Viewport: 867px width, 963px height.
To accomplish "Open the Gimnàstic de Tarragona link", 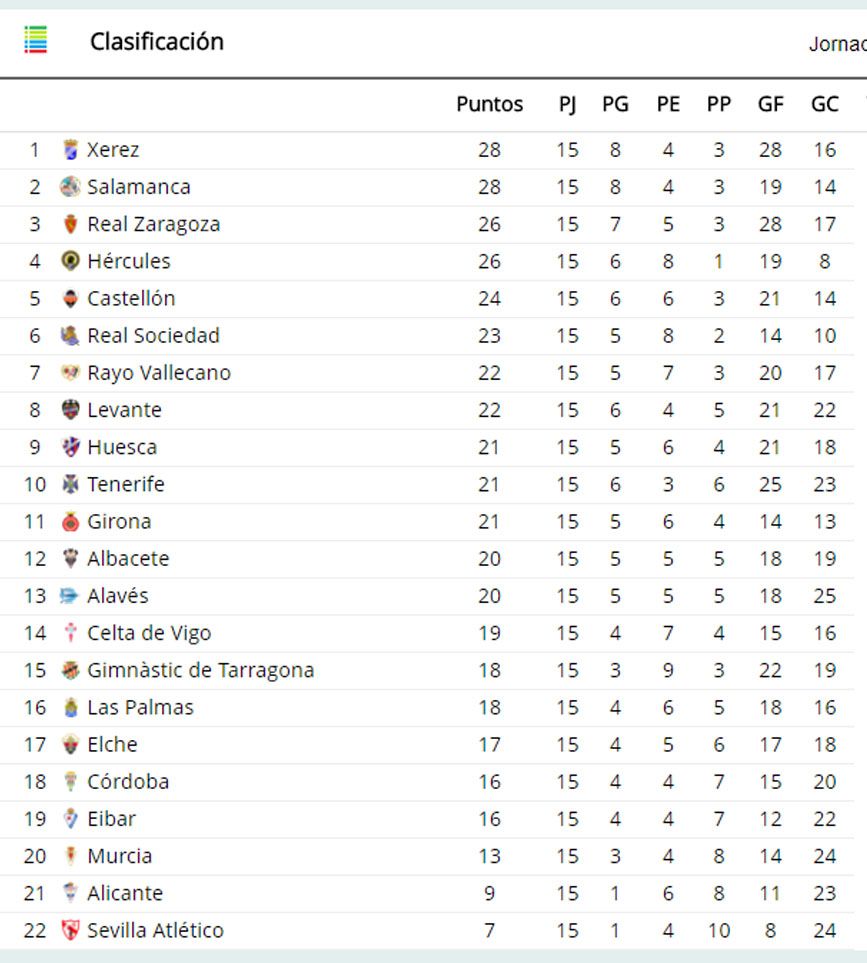I will coord(200,670).
